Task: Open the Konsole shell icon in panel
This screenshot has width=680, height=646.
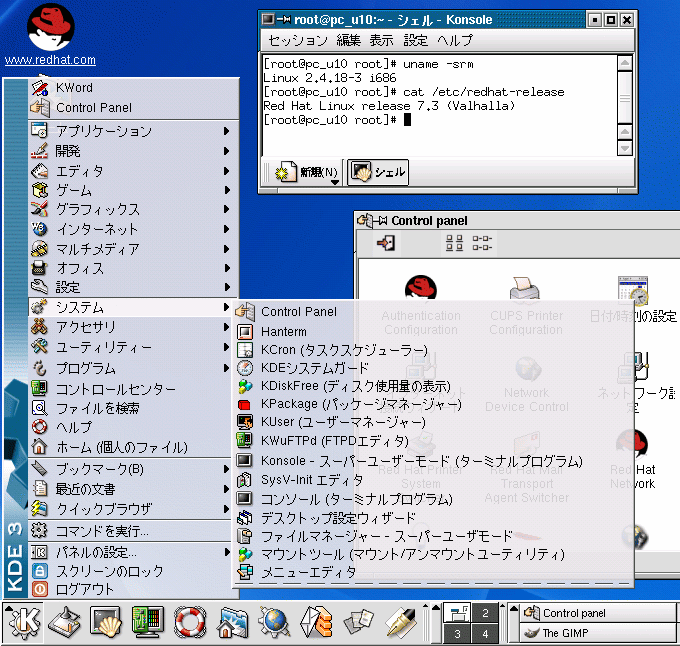Action: [x=105, y=623]
